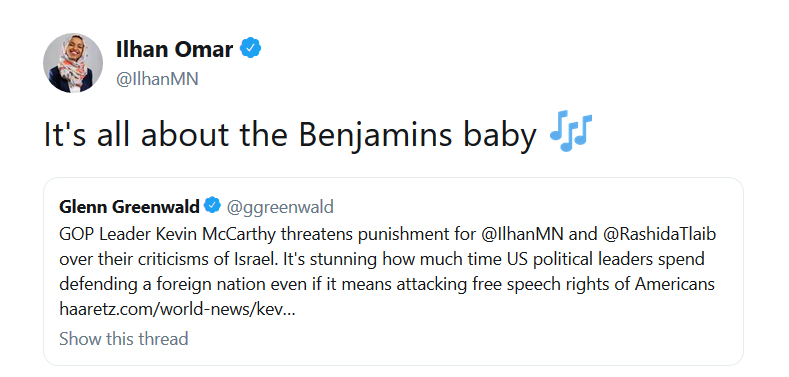This screenshot has height=377, width=789.
Task: Open the @IlhanMN handle under the name
Action: click(157, 79)
